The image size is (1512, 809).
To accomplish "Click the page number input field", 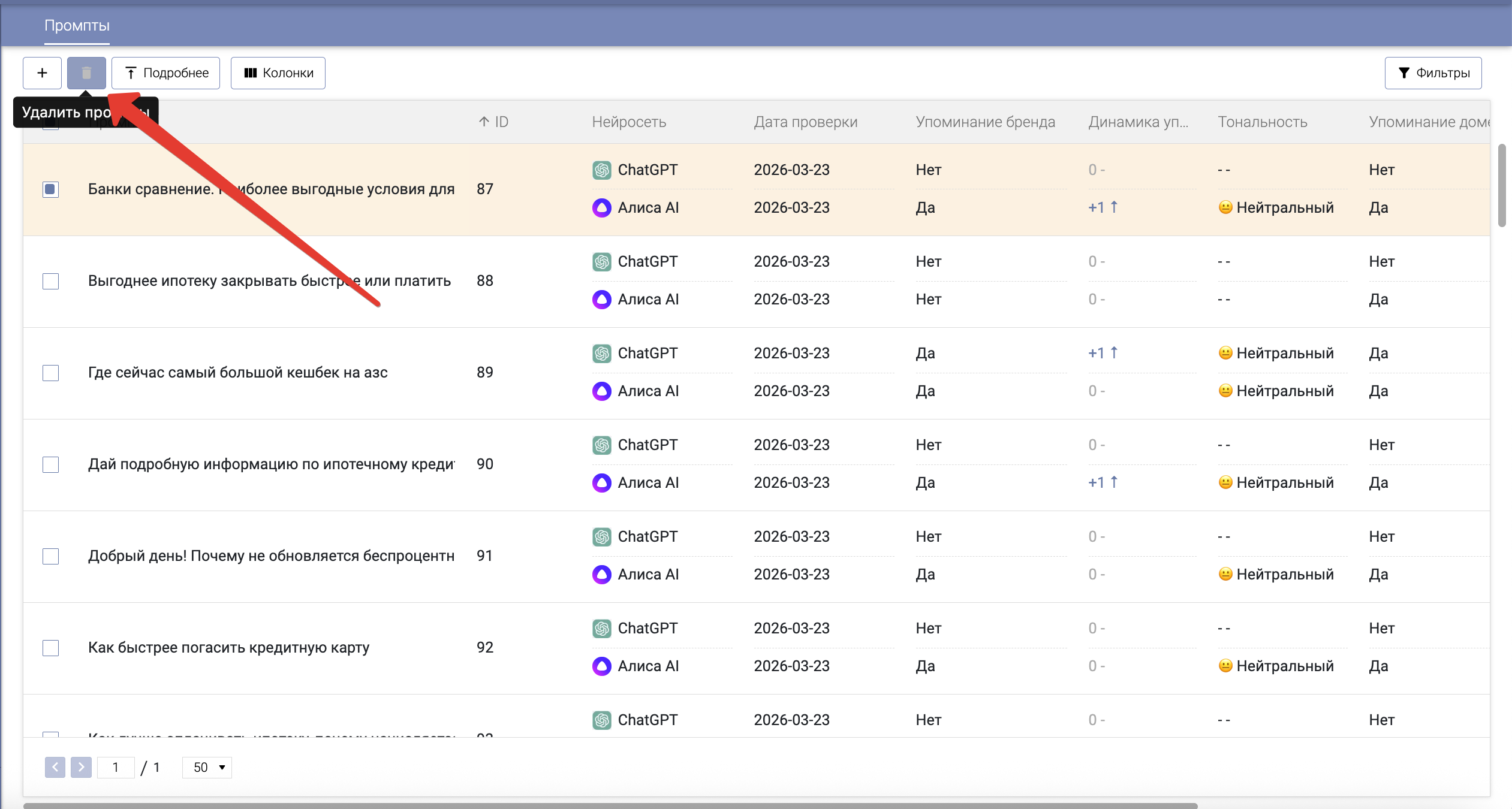I will click(x=116, y=767).
